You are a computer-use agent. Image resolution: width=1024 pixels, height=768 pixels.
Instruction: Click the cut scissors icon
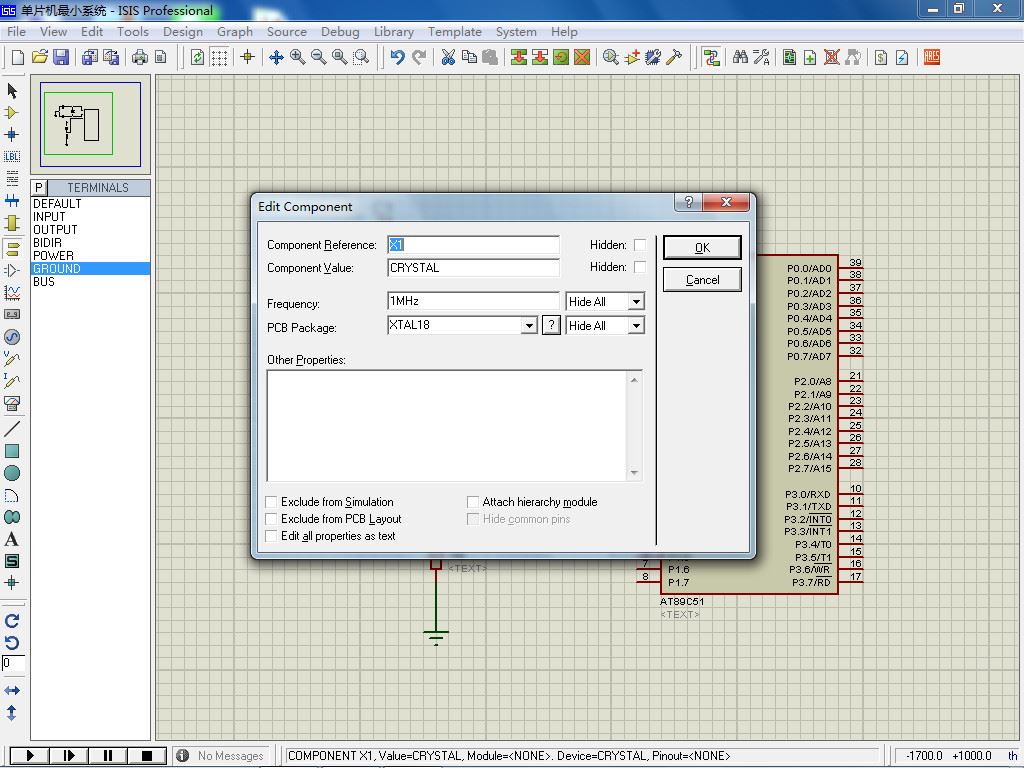tap(448, 58)
